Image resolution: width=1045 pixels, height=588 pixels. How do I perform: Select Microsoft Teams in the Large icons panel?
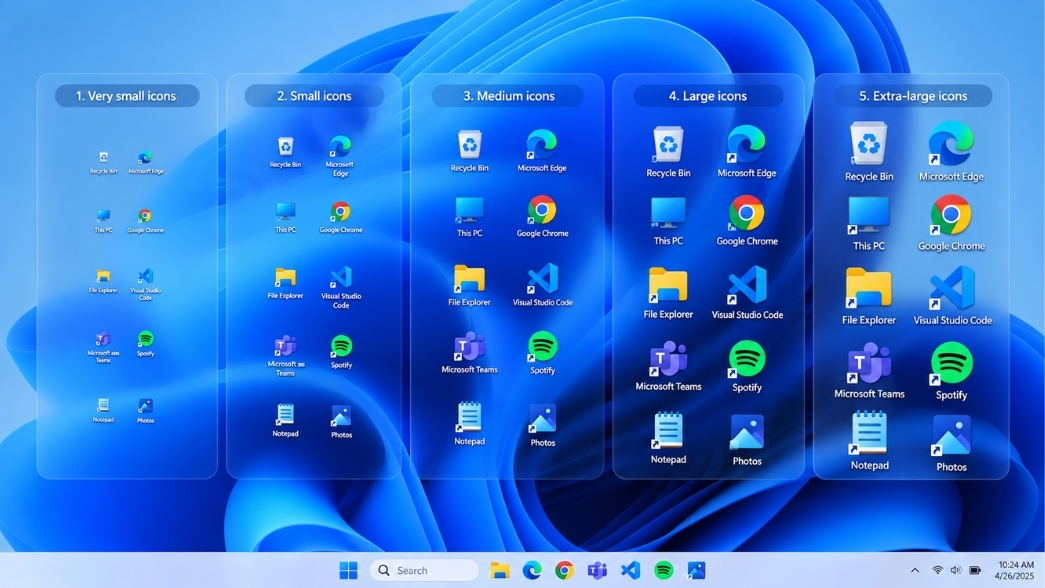(x=668, y=366)
